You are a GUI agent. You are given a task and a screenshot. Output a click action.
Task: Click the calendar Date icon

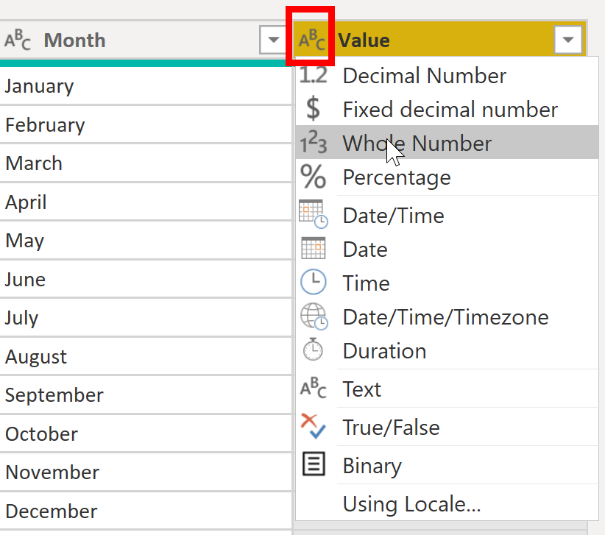click(313, 248)
